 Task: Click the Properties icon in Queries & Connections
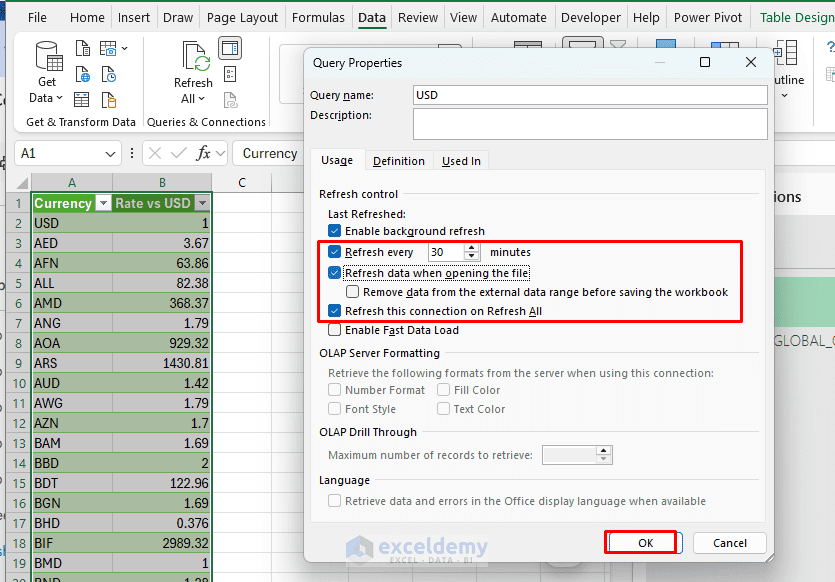point(230,74)
